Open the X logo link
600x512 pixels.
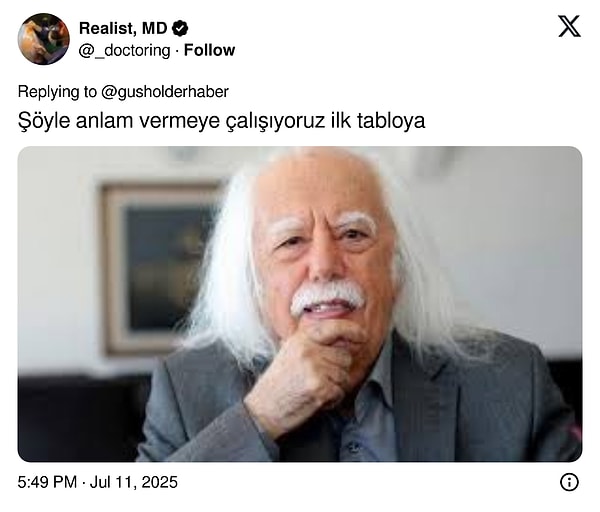point(569,26)
